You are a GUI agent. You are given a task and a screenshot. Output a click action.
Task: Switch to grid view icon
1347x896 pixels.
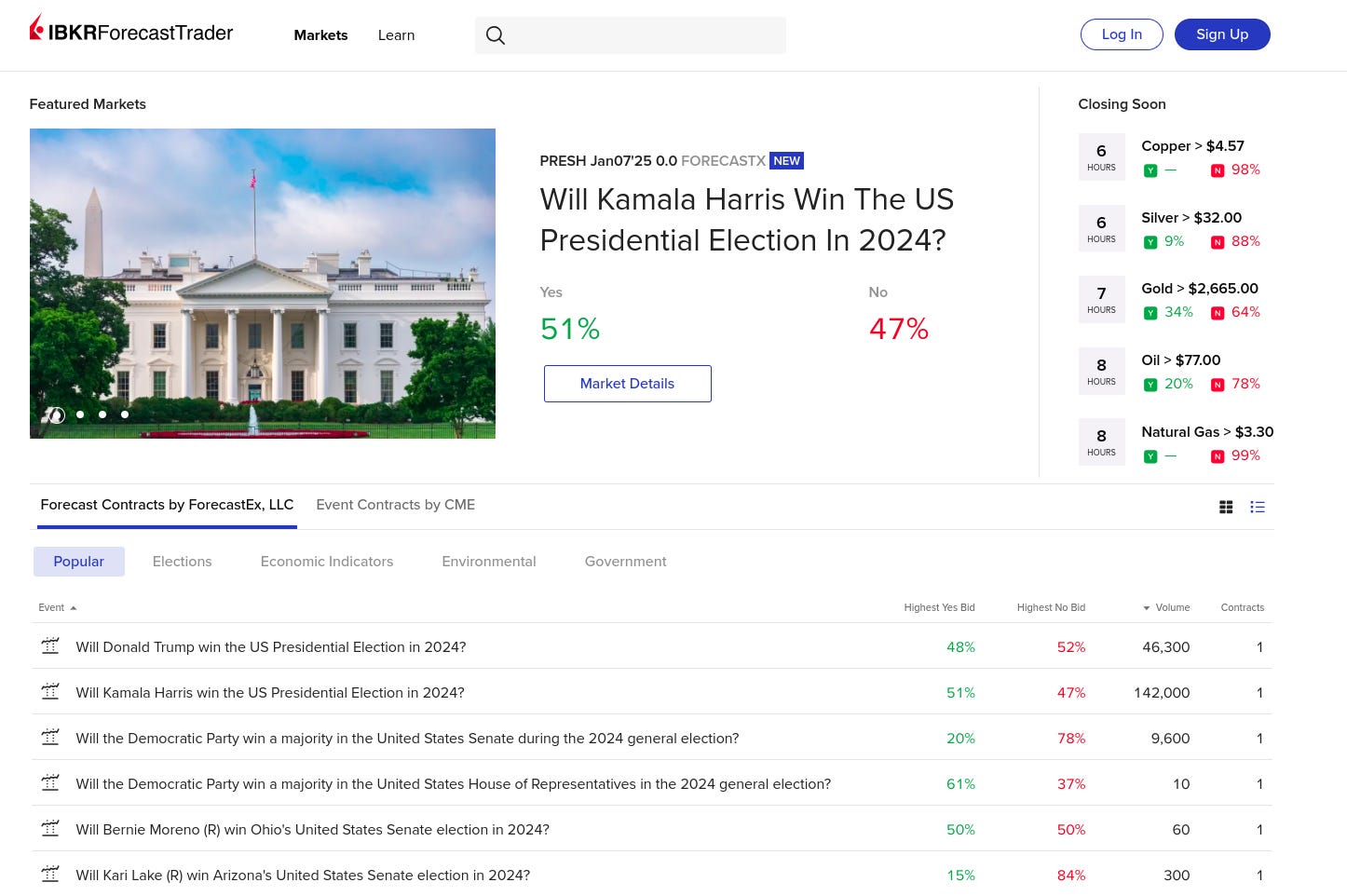click(x=1226, y=507)
